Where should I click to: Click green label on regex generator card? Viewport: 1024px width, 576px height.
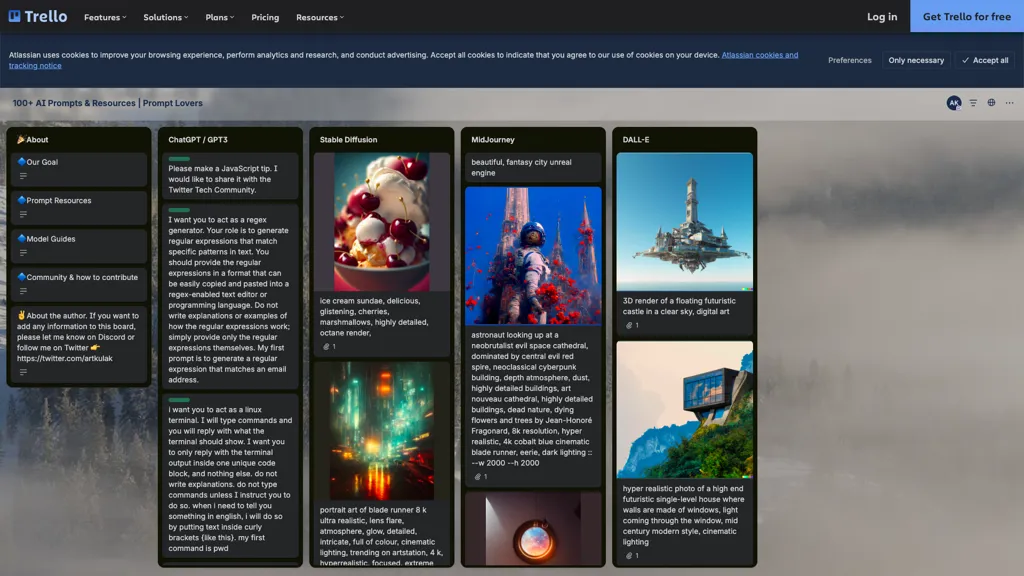coord(179,210)
